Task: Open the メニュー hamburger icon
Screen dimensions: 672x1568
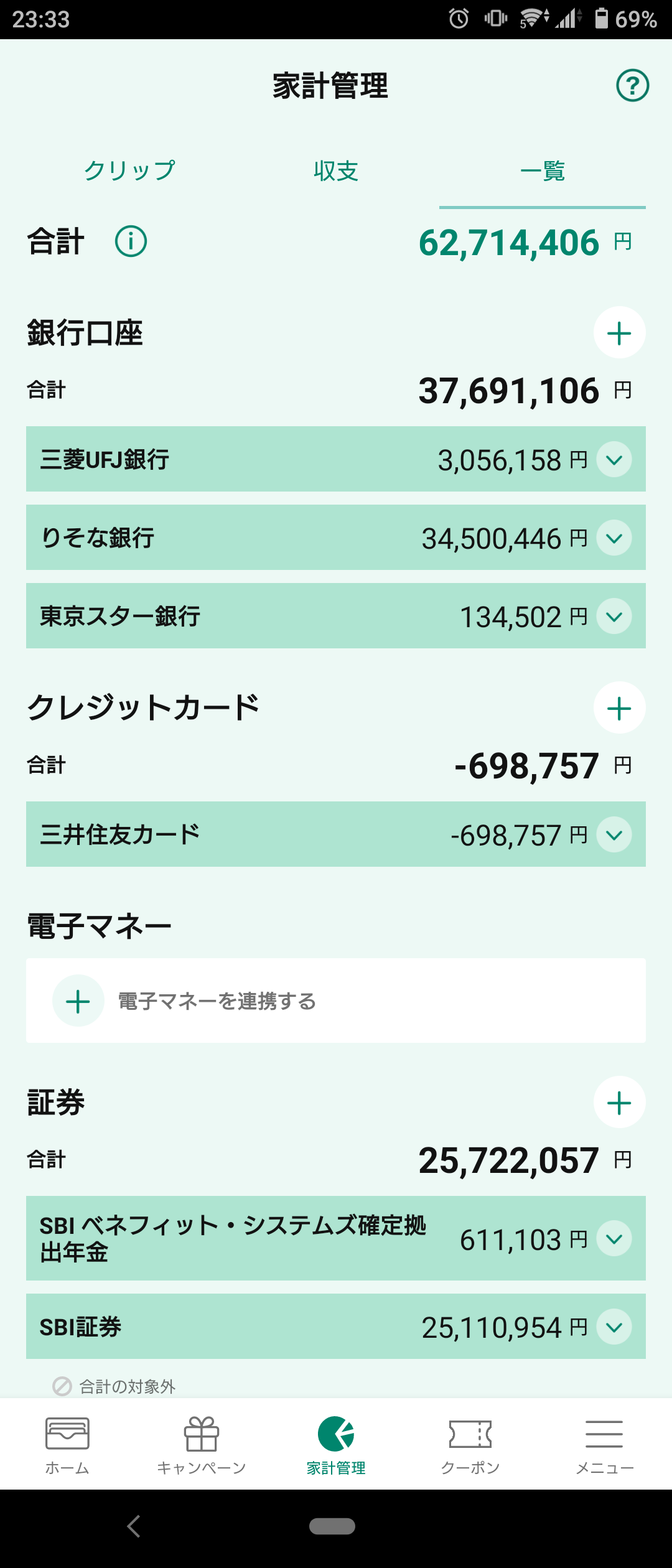Action: (x=604, y=1446)
